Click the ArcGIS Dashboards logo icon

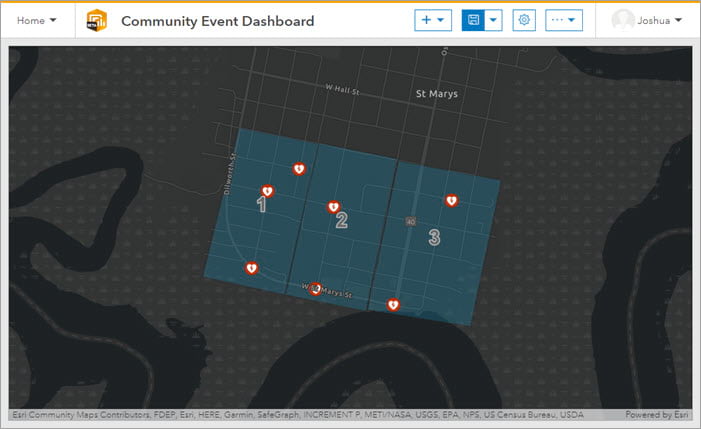[x=97, y=21]
